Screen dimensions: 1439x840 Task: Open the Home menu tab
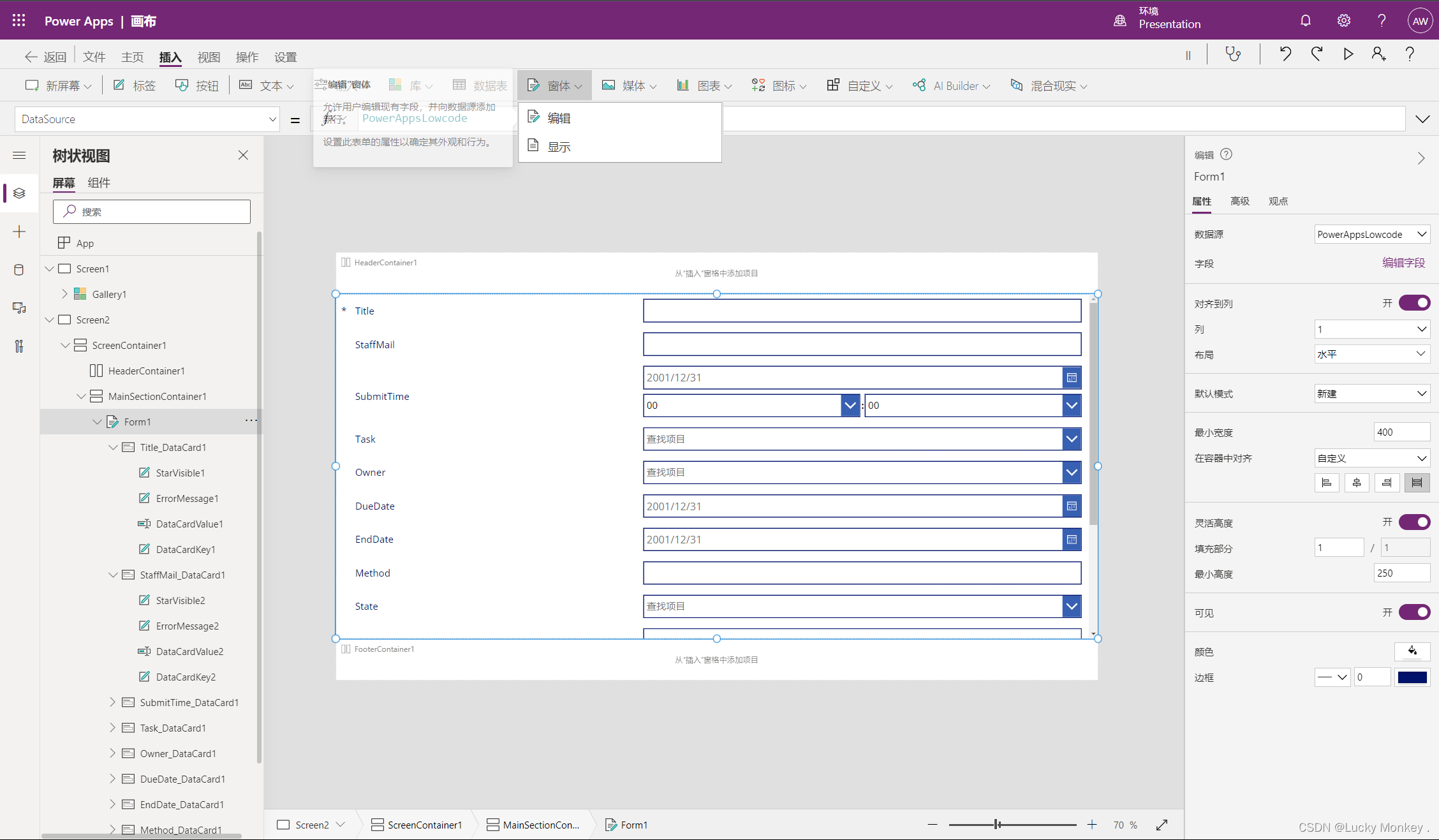tap(133, 57)
